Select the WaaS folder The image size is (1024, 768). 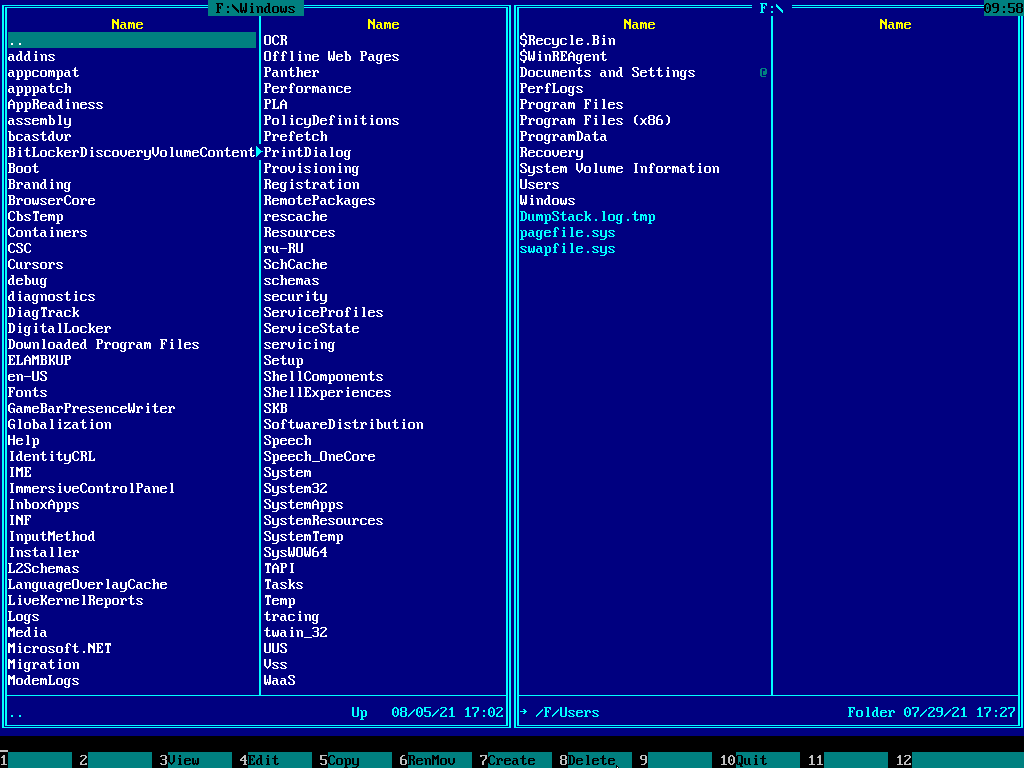(280, 680)
